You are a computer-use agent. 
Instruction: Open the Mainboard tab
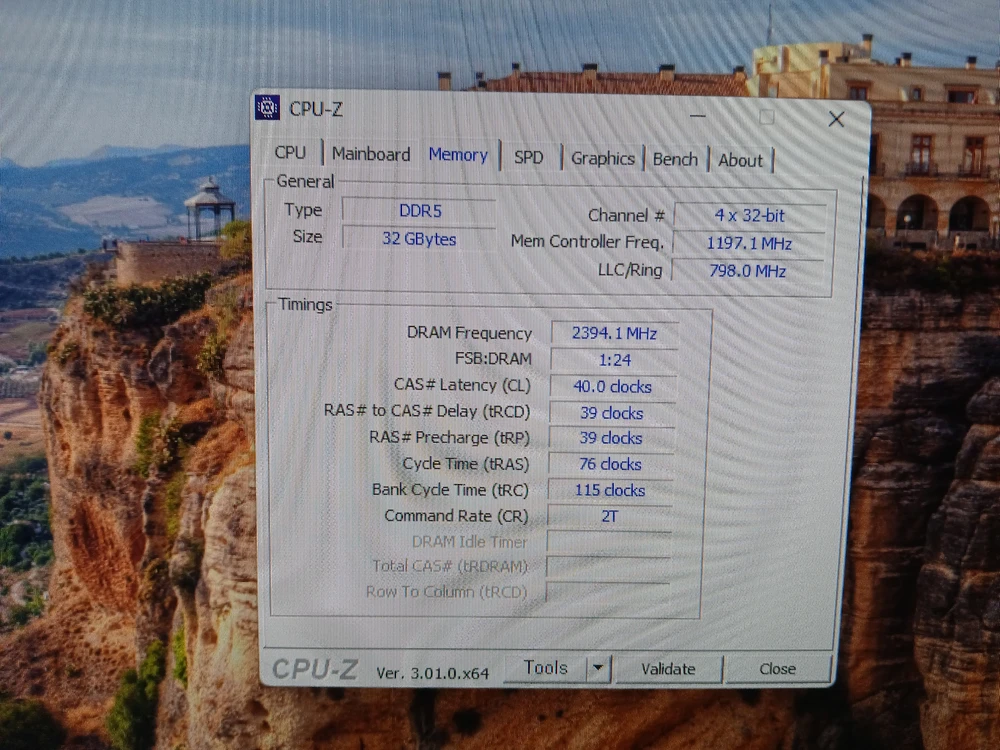pos(371,154)
